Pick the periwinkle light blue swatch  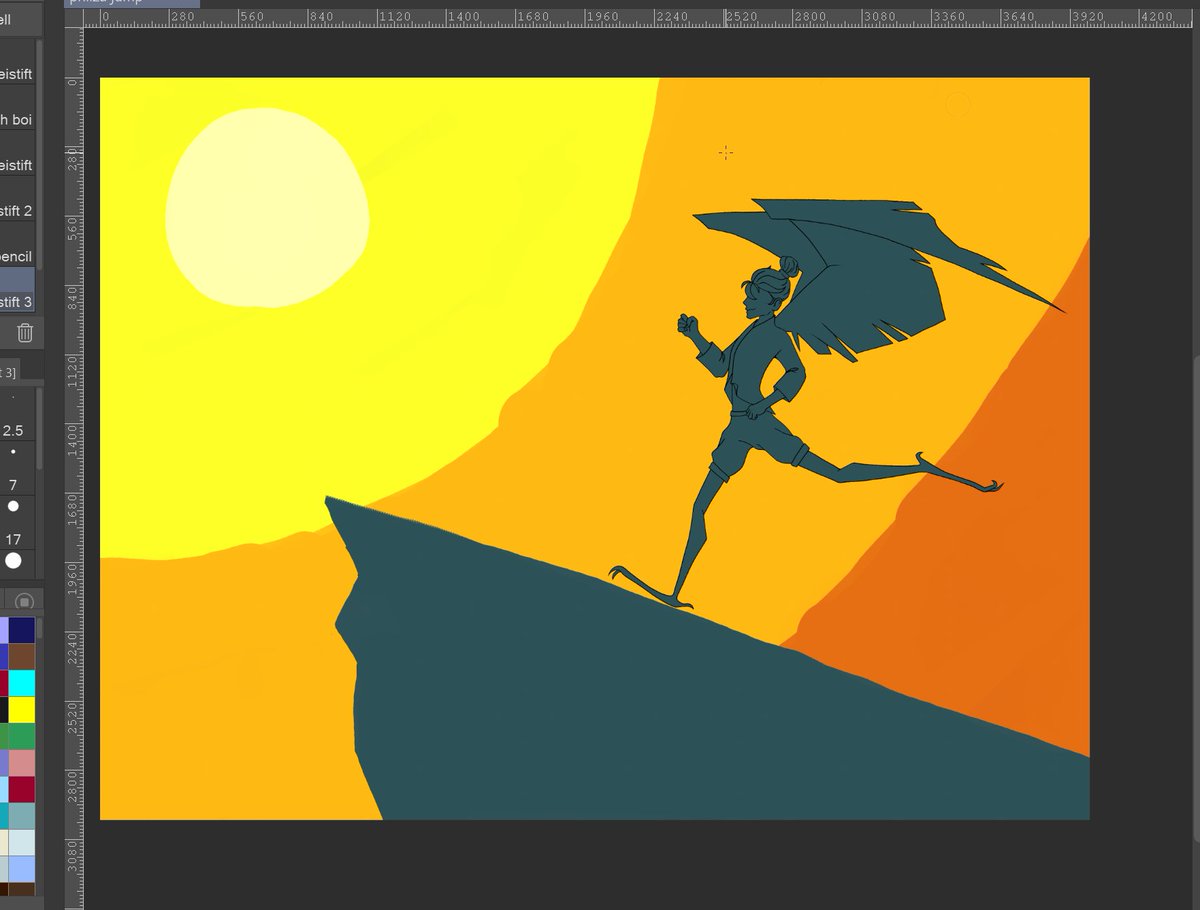click(22, 869)
